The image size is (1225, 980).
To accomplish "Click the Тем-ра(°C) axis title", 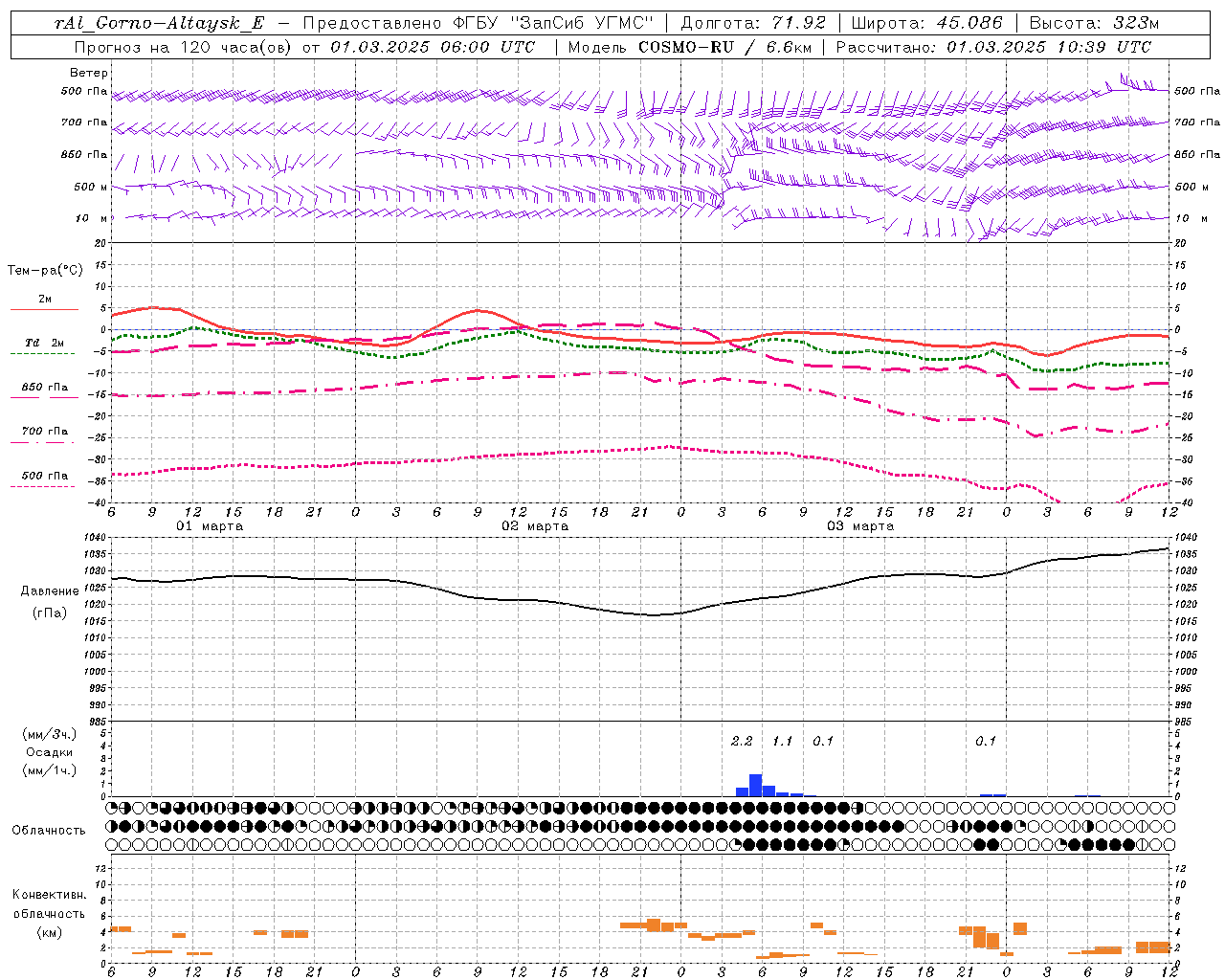I will click(x=45, y=271).
